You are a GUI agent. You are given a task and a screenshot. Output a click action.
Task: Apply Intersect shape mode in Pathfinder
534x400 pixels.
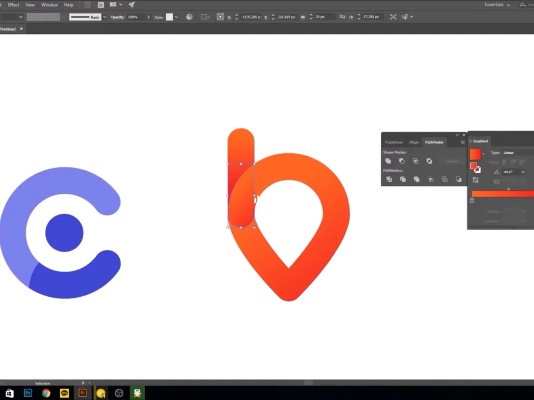click(415, 161)
